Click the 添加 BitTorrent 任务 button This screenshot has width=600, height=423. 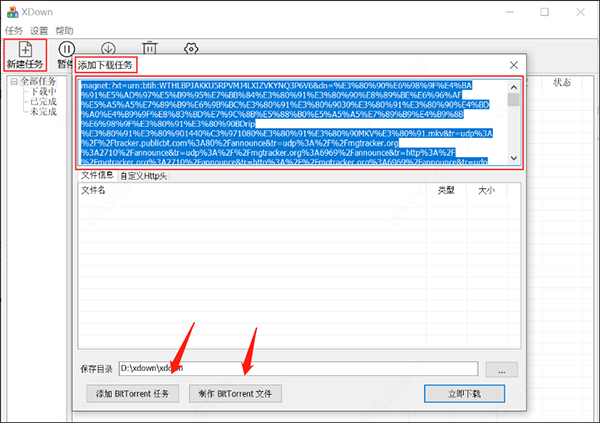[132, 394]
